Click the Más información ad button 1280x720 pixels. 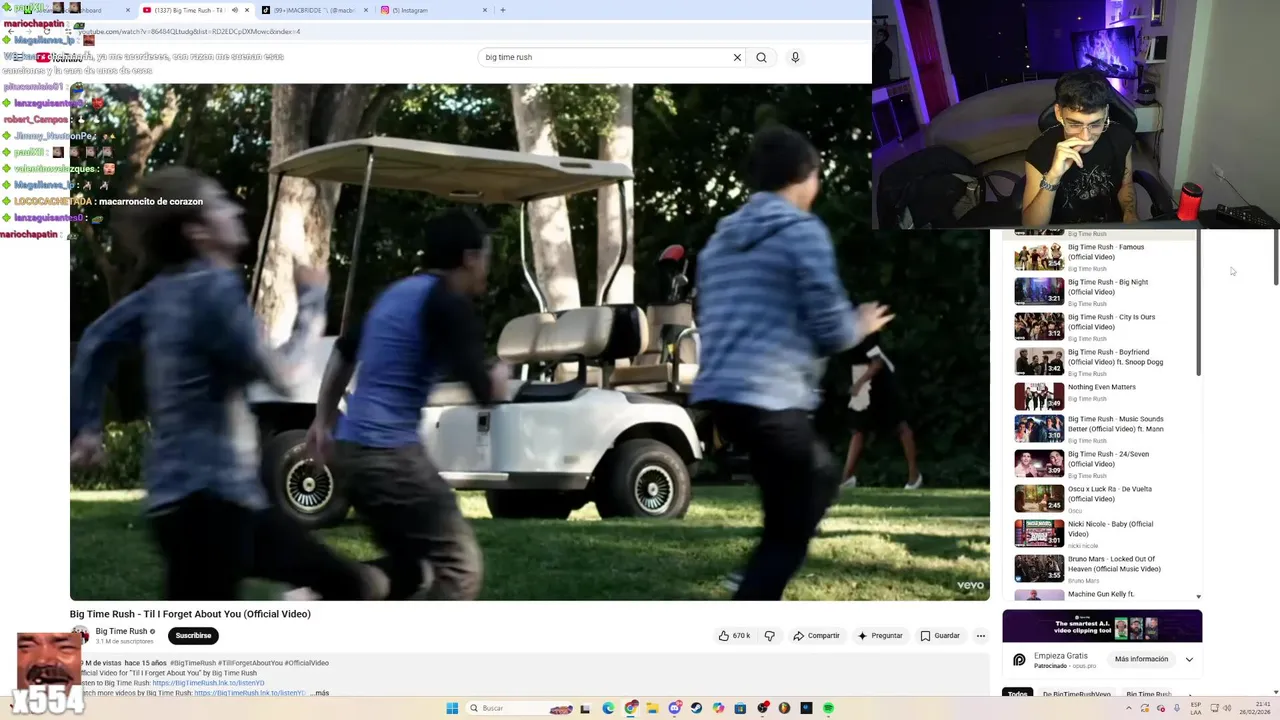click(x=1141, y=659)
